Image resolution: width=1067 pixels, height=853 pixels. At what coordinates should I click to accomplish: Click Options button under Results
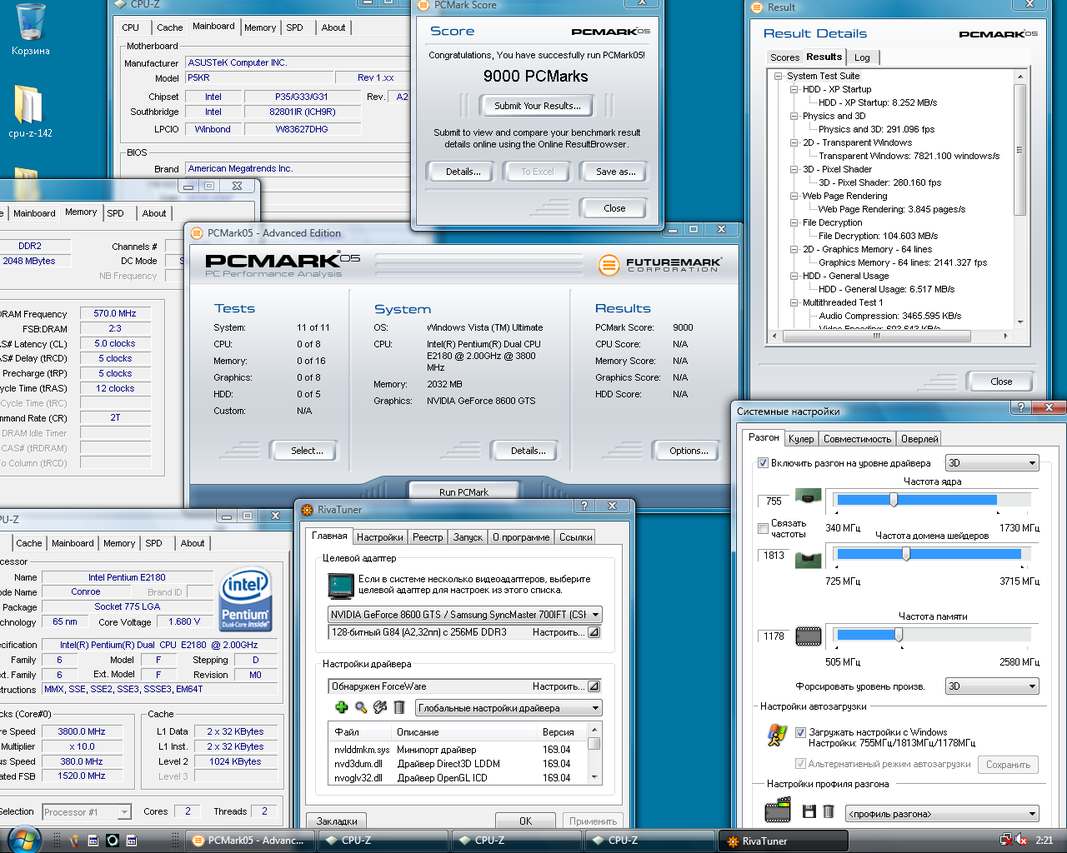pyautogui.click(x=688, y=450)
